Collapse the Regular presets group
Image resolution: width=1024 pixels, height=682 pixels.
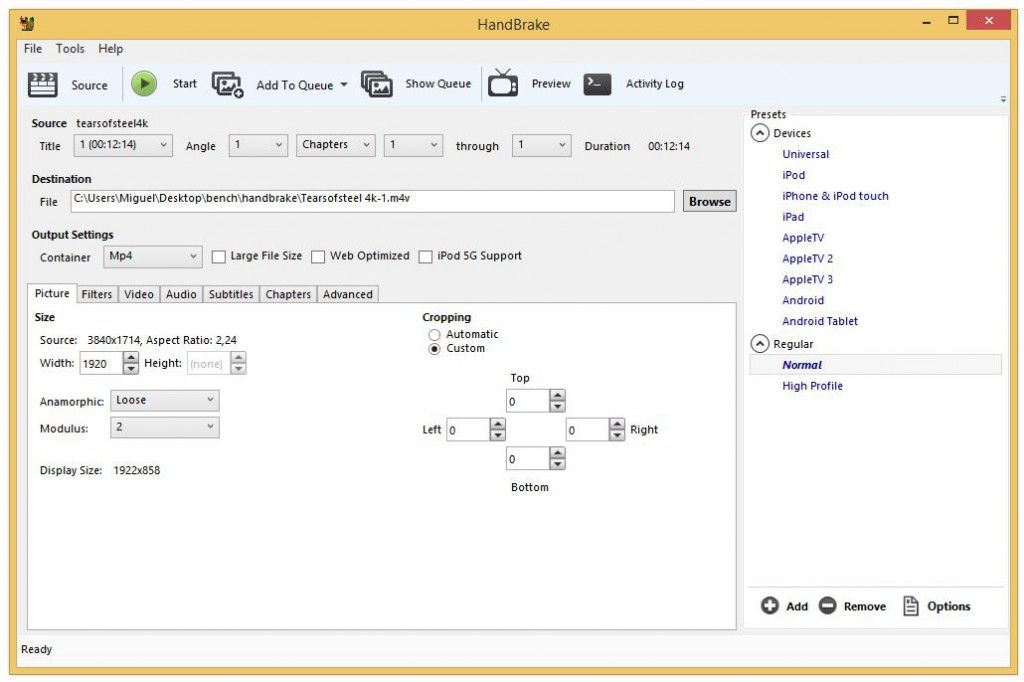[x=760, y=344]
